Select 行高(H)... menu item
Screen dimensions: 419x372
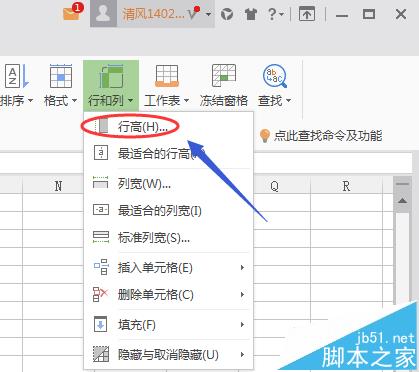point(168,127)
